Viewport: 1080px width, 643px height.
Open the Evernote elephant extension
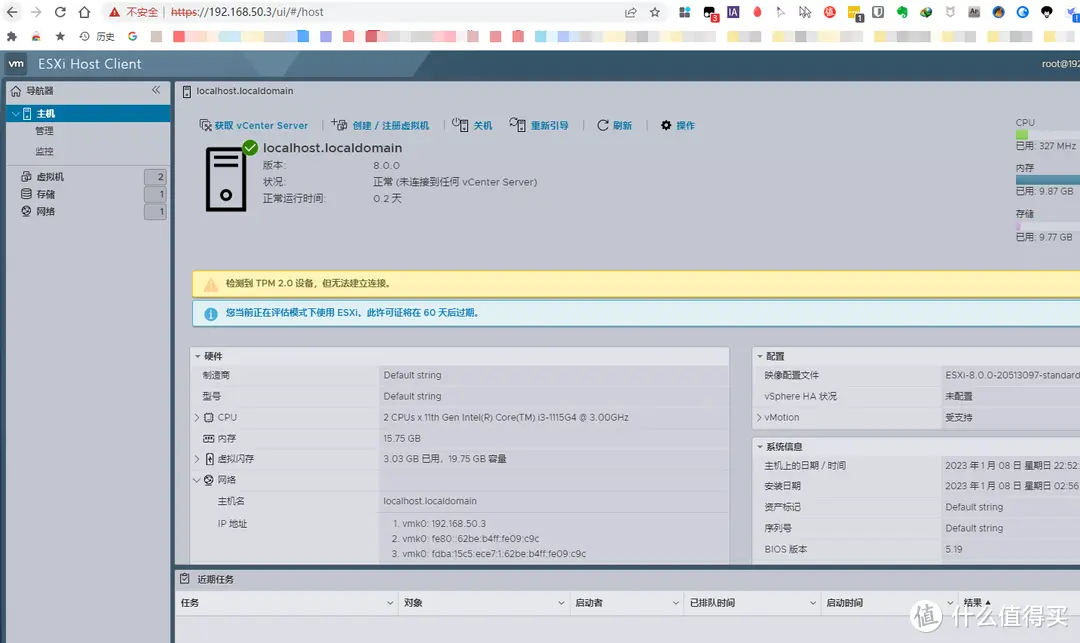click(x=902, y=12)
